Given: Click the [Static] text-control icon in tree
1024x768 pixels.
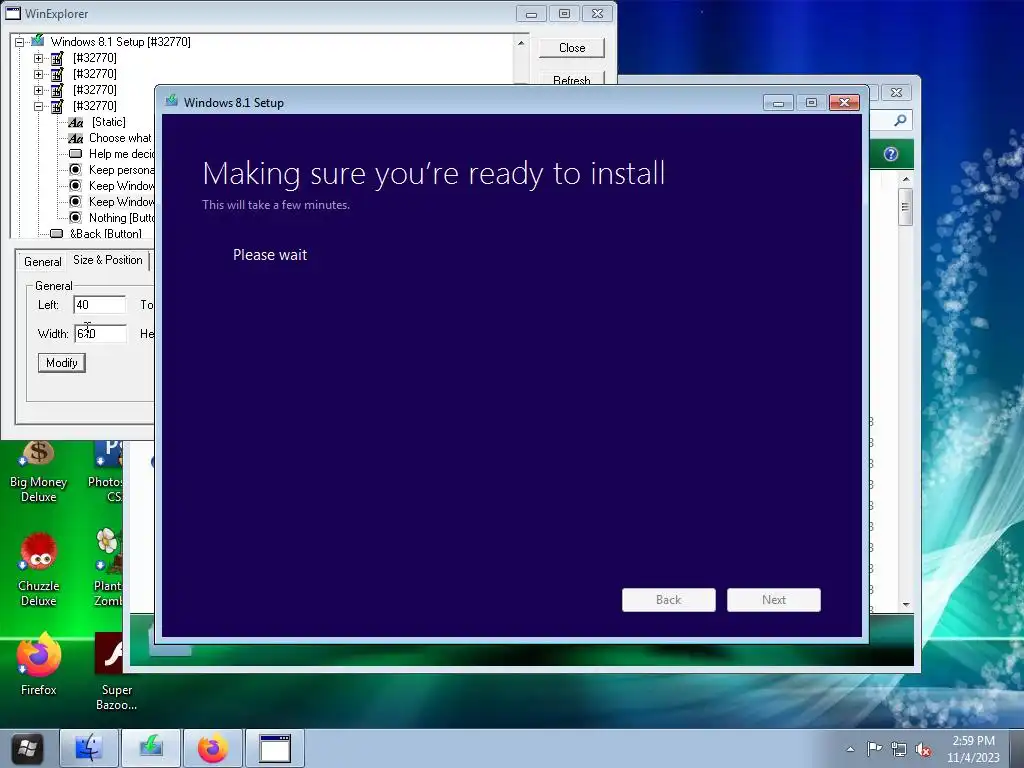Looking at the screenshot, I should (x=76, y=122).
